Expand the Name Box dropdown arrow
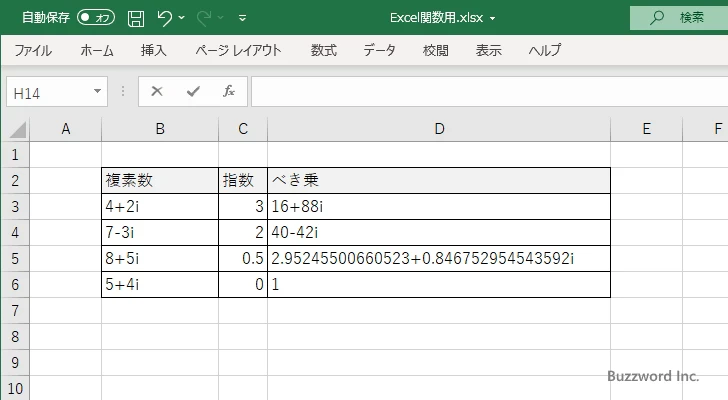The image size is (728, 400). tap(98, 91)
